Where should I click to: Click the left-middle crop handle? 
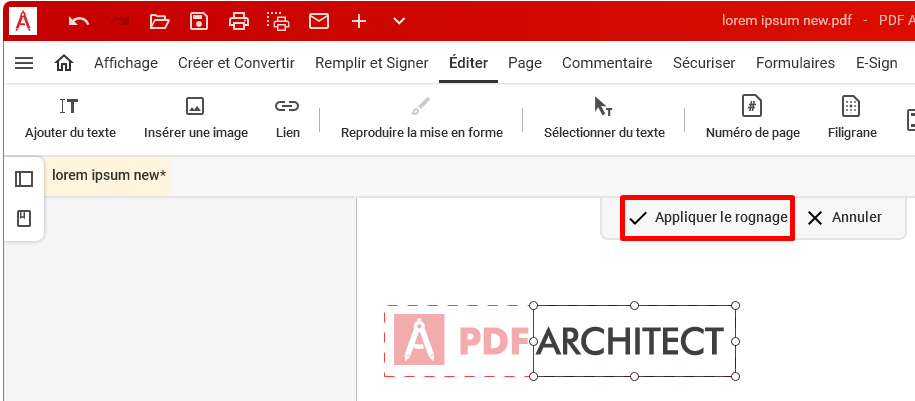tap(533, 341)
